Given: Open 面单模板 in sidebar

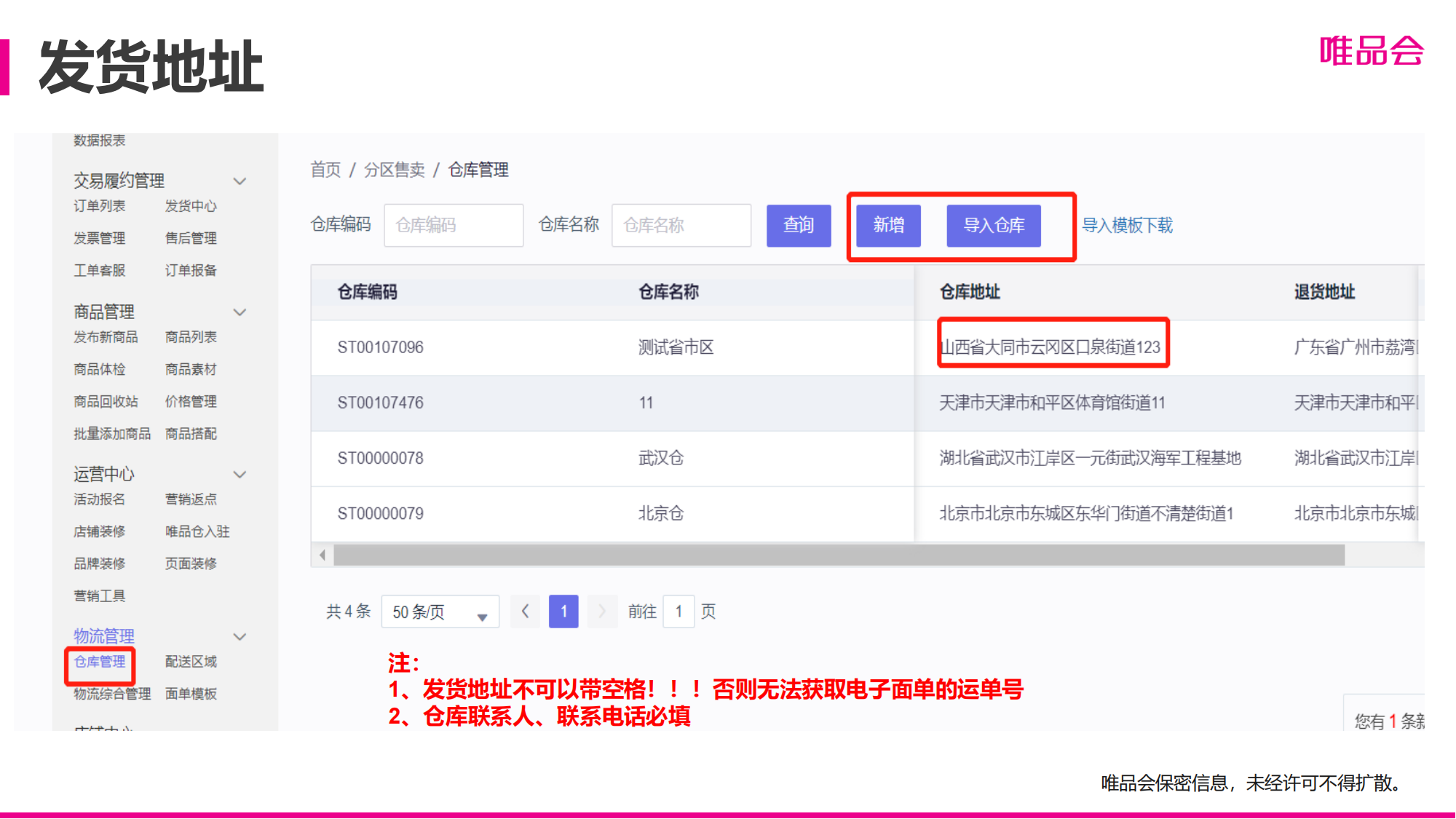Looking at the screenshot, I should pyautogui.click(x=191, y=694).
